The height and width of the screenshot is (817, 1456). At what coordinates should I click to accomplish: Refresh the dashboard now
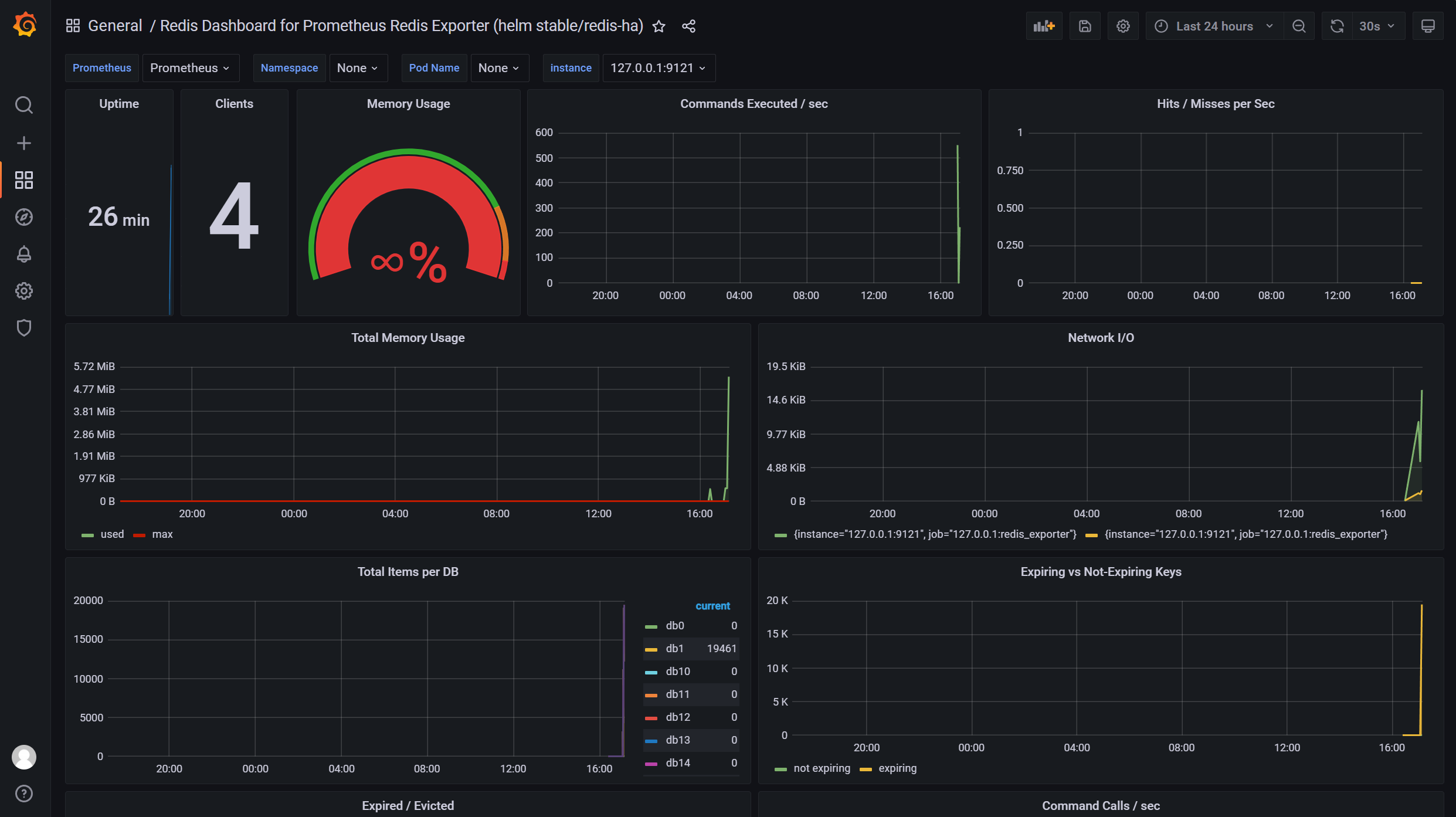[x=1337, y=26]
